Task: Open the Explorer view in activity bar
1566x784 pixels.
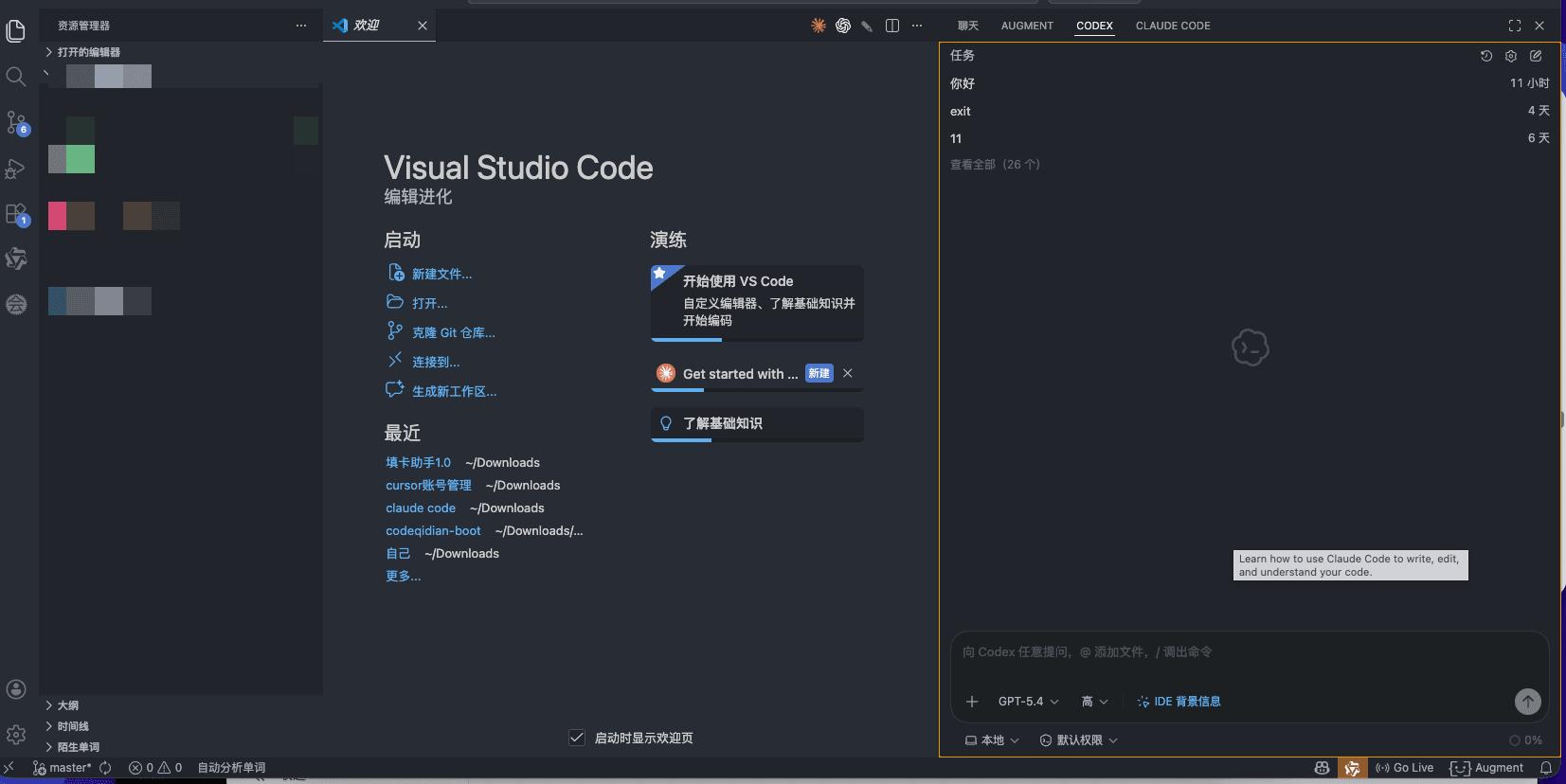Action: [16, 31]
